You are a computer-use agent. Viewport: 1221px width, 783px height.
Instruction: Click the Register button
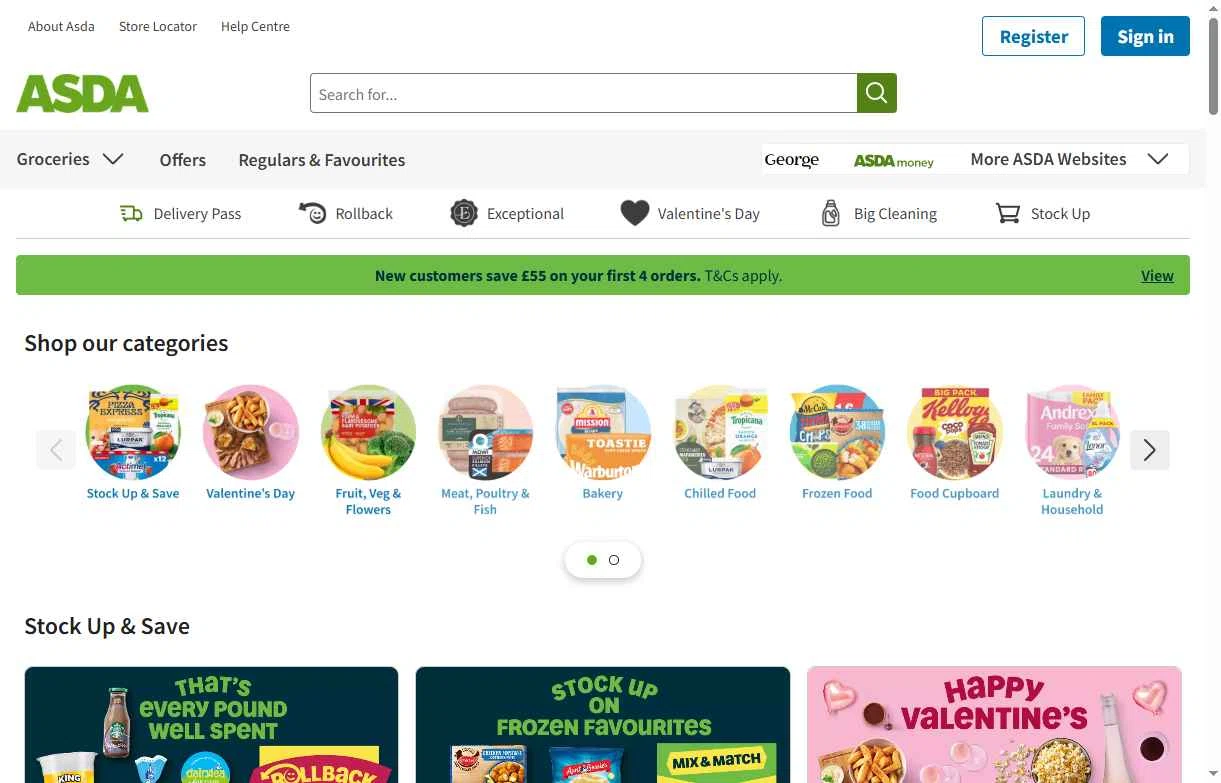coord(1033,36)
